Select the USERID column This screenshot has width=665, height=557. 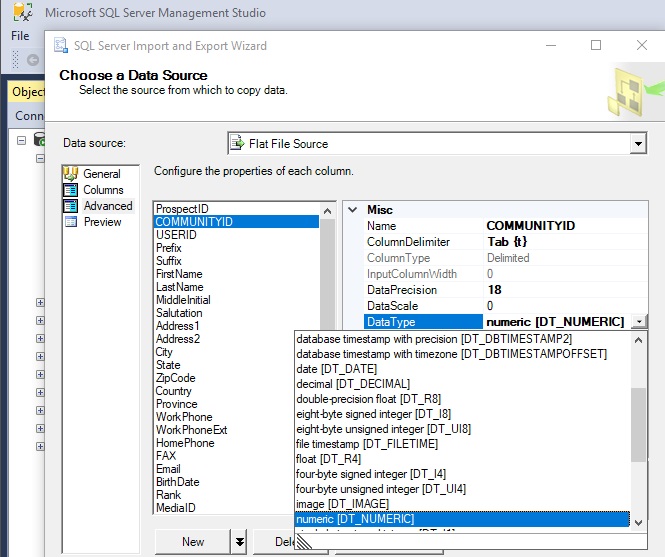click(176, 235)
